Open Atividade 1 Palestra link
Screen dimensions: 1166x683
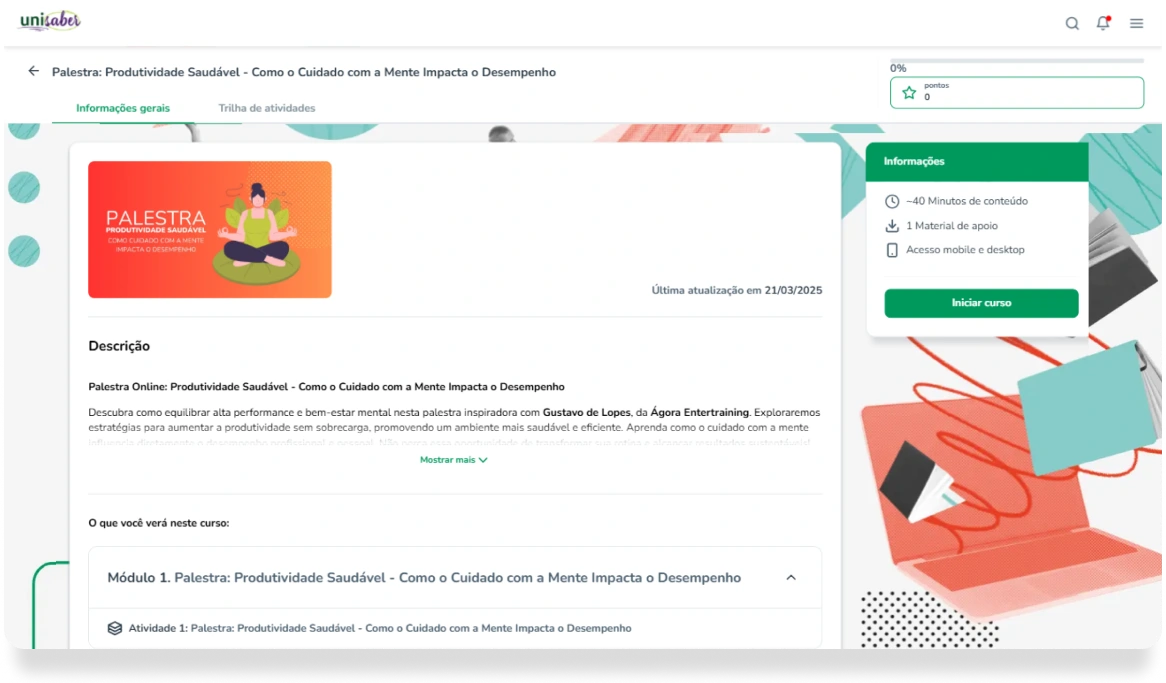pyautogui.click(x=380, y=628)
